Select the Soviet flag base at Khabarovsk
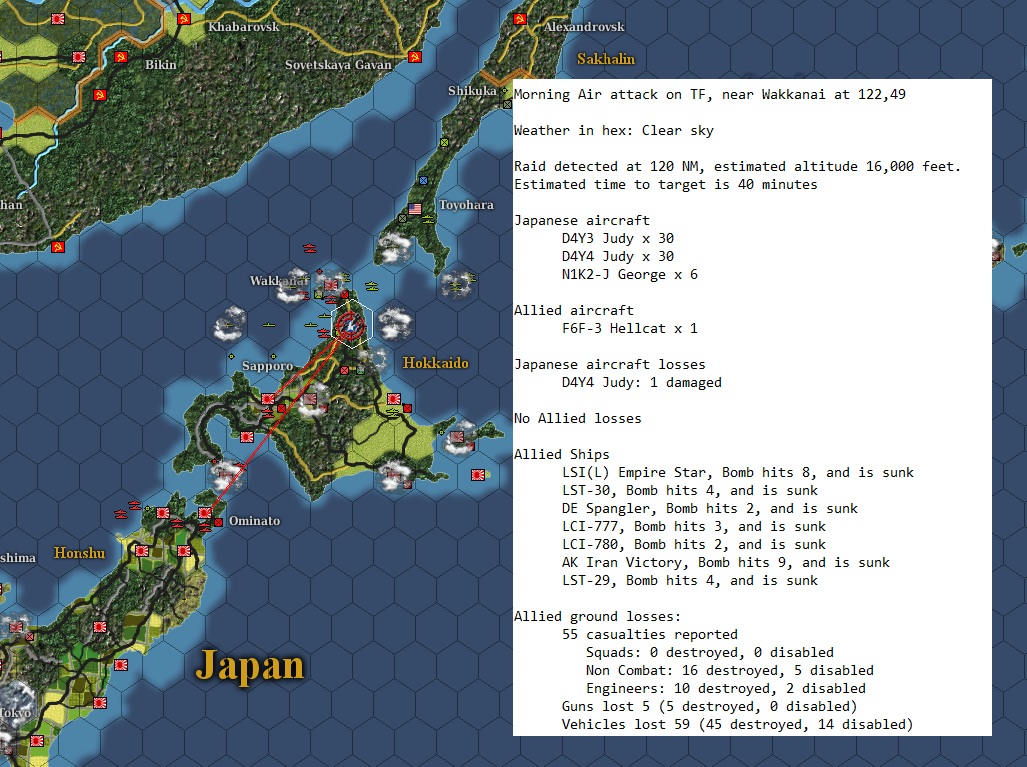Viewport: 1027px width, 767px height. 184,19
